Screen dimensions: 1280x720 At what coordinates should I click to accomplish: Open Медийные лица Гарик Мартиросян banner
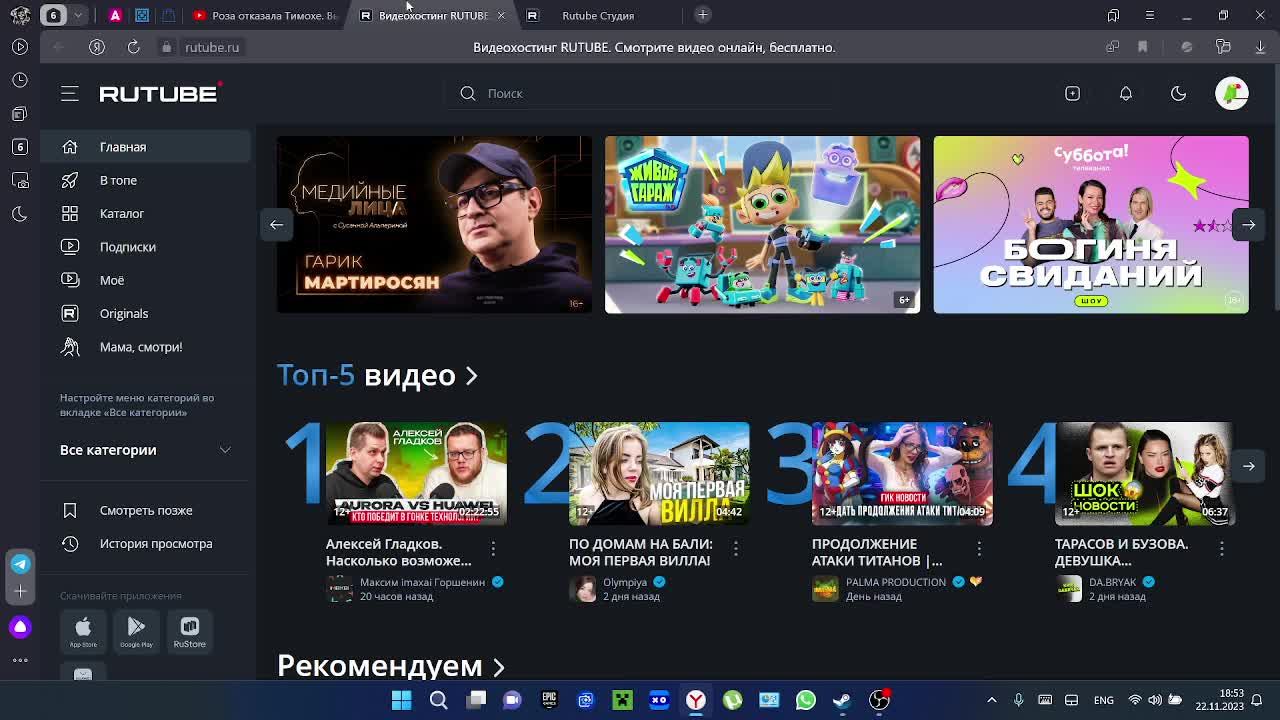(x=434, y=224)
